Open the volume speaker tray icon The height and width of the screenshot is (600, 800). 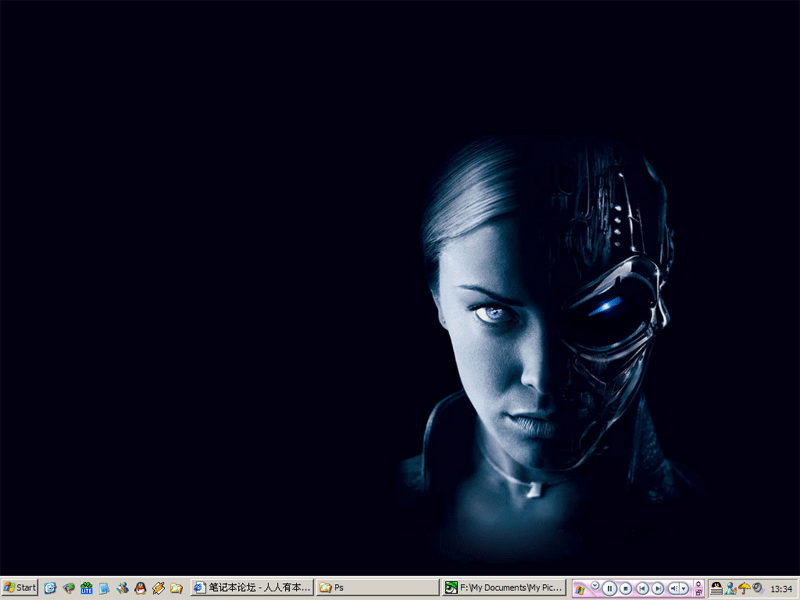tap(758, 588)
